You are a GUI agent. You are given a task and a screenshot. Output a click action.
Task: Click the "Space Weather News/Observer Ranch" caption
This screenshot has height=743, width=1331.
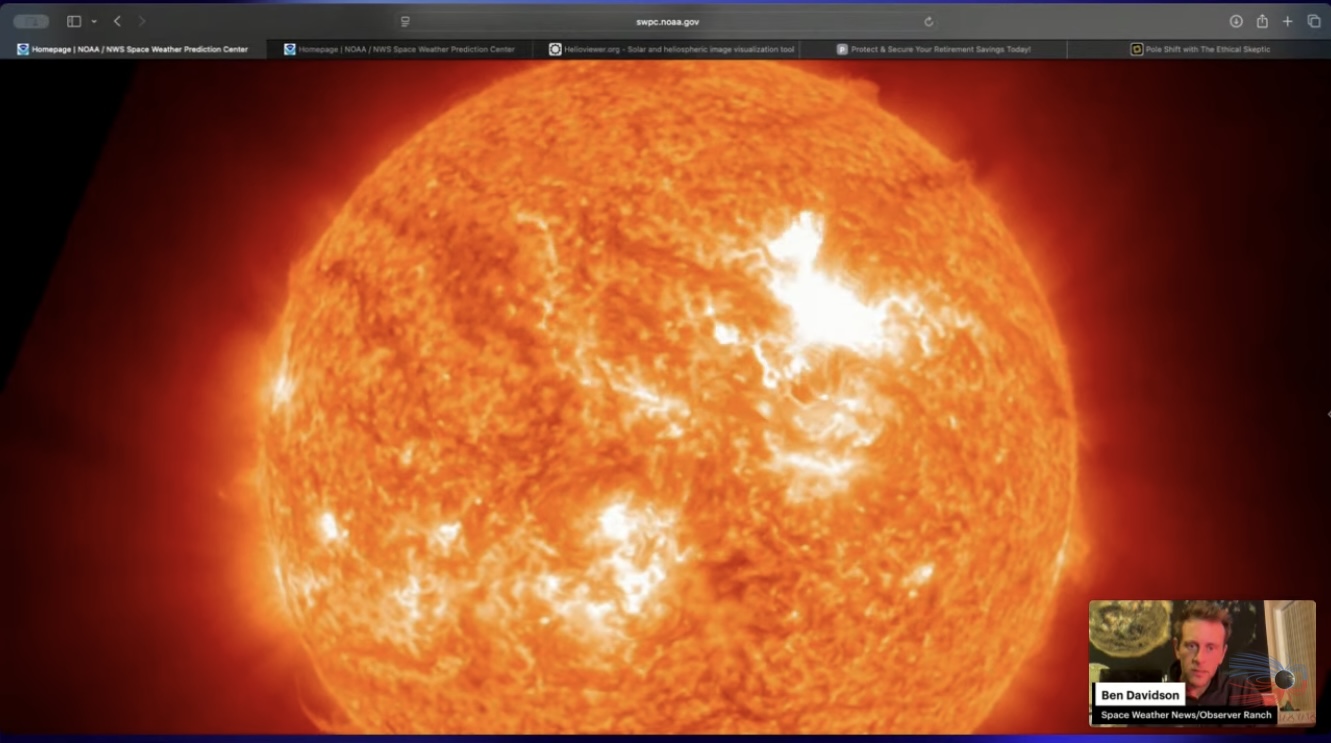[x=1186, y=715]
